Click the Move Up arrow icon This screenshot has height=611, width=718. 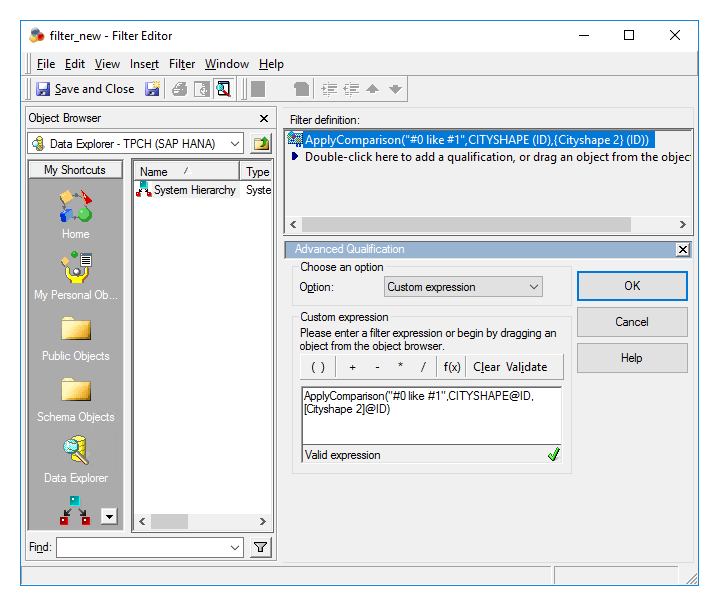pos(373,89)
